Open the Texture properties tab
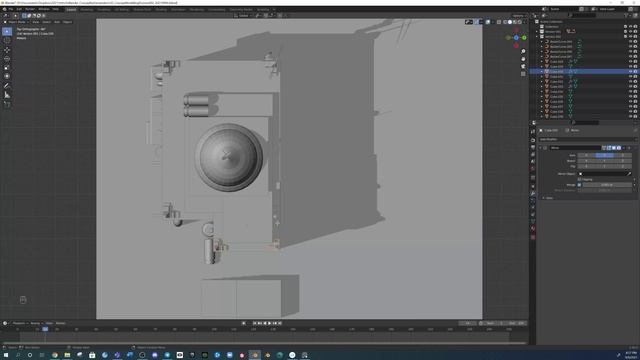Screen dimensions: 640x360 [533, 237]
